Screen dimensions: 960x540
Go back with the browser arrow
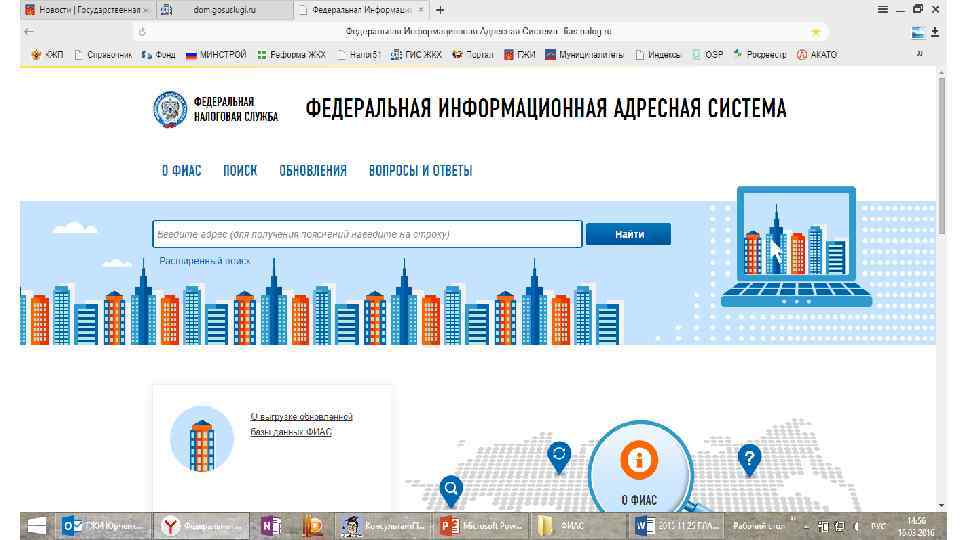click(x=29, y=31)
